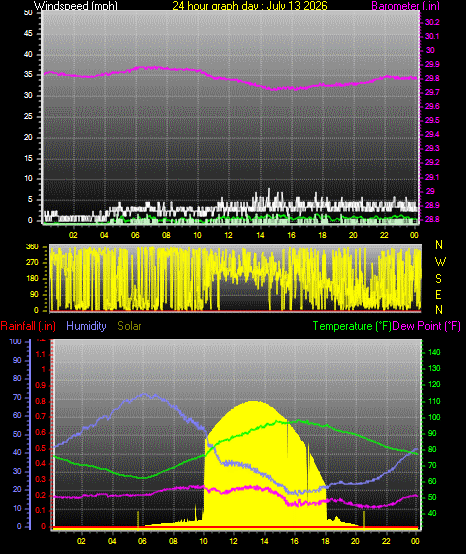
Task: Click windspeed scale value "35"
Action: [28, 74]
